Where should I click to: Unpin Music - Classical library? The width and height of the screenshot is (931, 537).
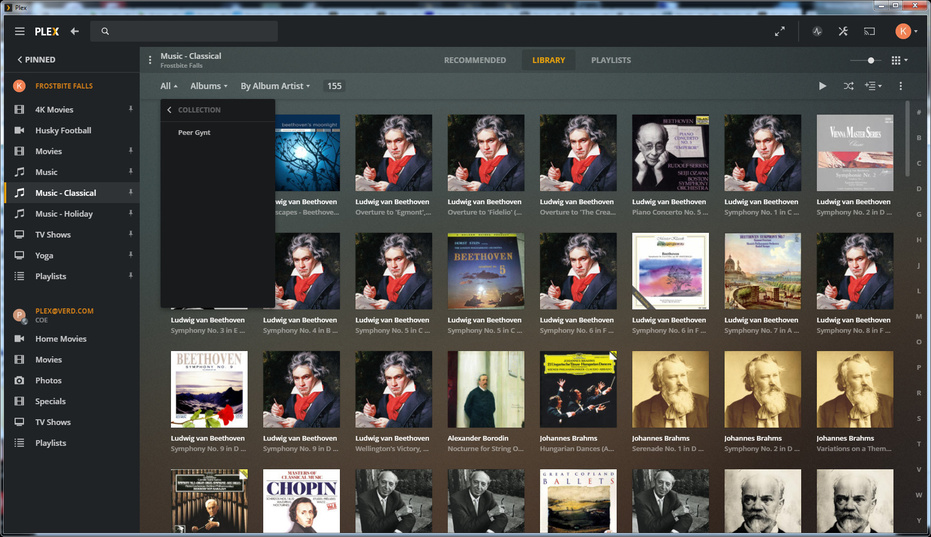coord(131,192)
